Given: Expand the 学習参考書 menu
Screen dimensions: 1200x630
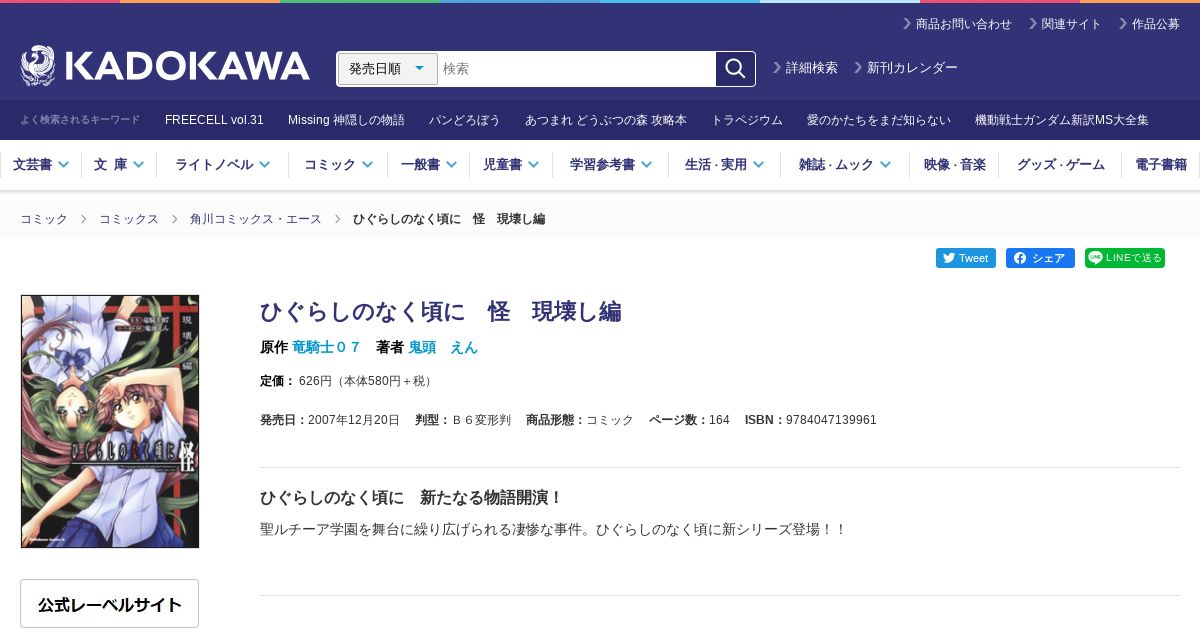Looking at the screenshot, I should [x=610, y=165].
